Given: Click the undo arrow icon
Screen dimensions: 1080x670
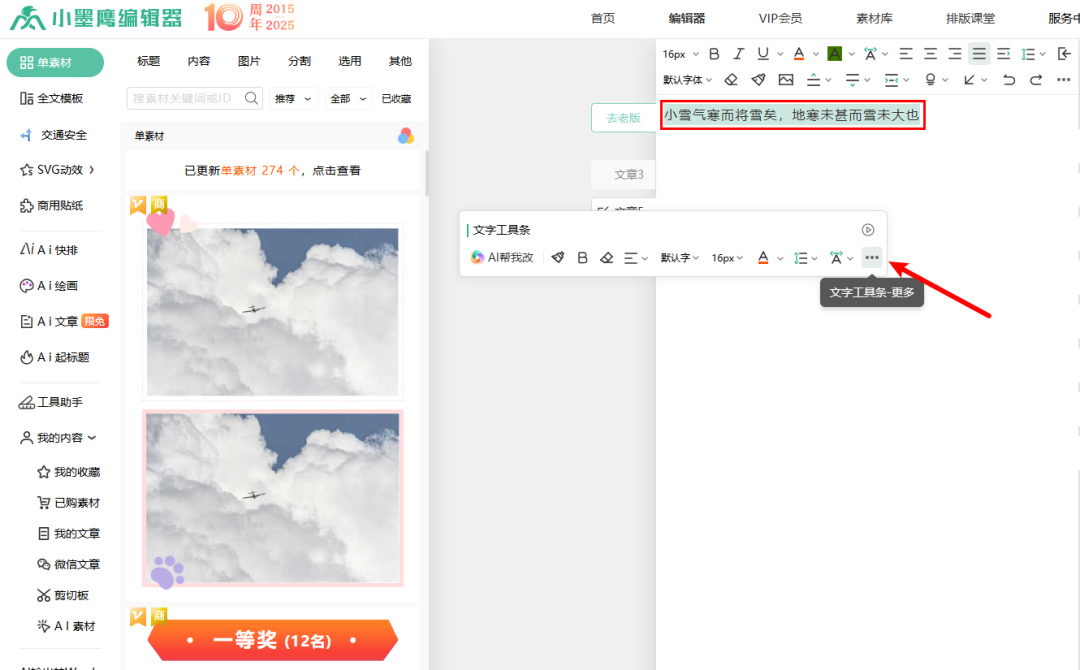Looking at the screenshot, I should coord(1009,80).
